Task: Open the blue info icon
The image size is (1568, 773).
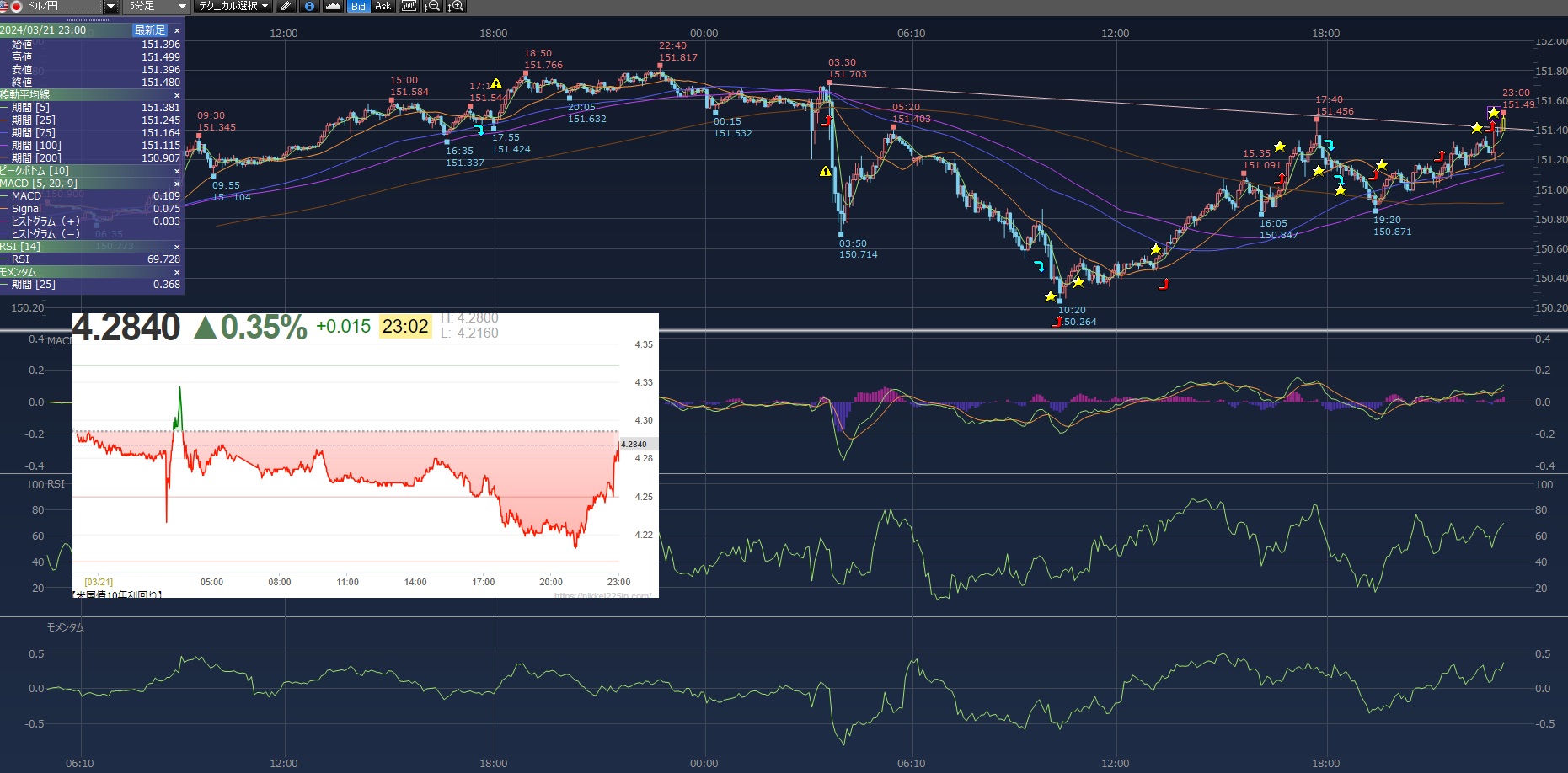Action: pos(309,6)
